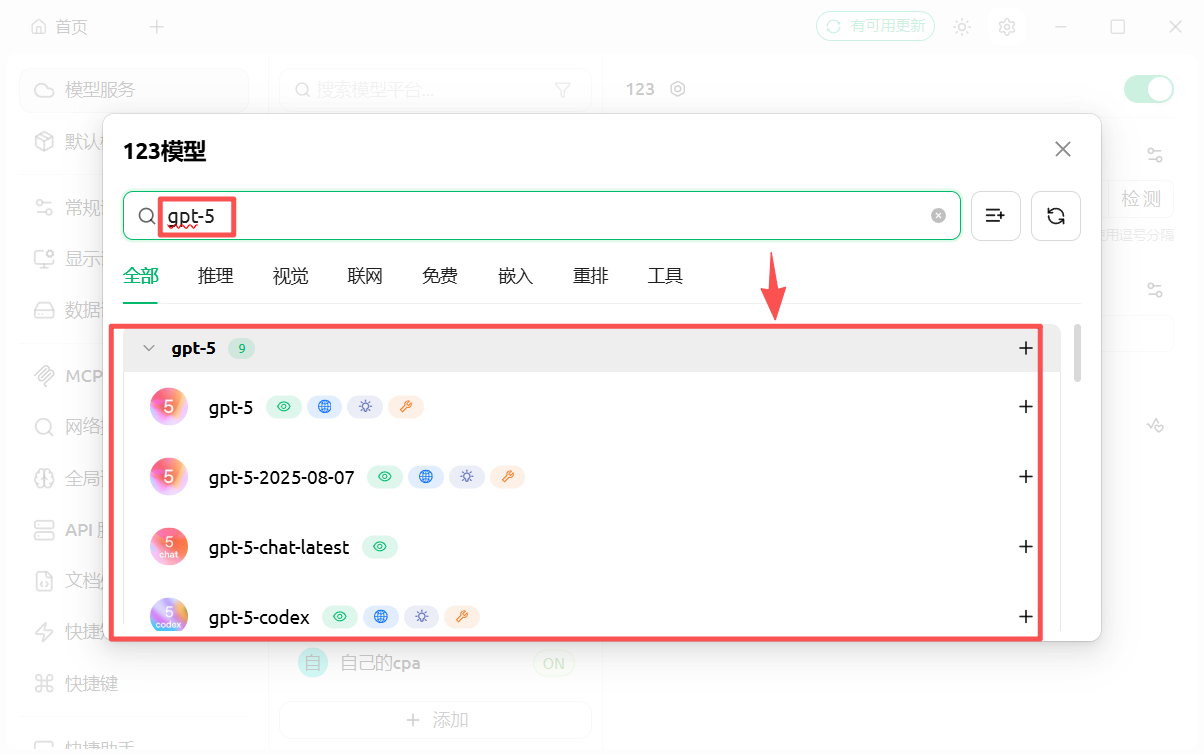Clear the gpt-5 search text icon

(938, 216)
